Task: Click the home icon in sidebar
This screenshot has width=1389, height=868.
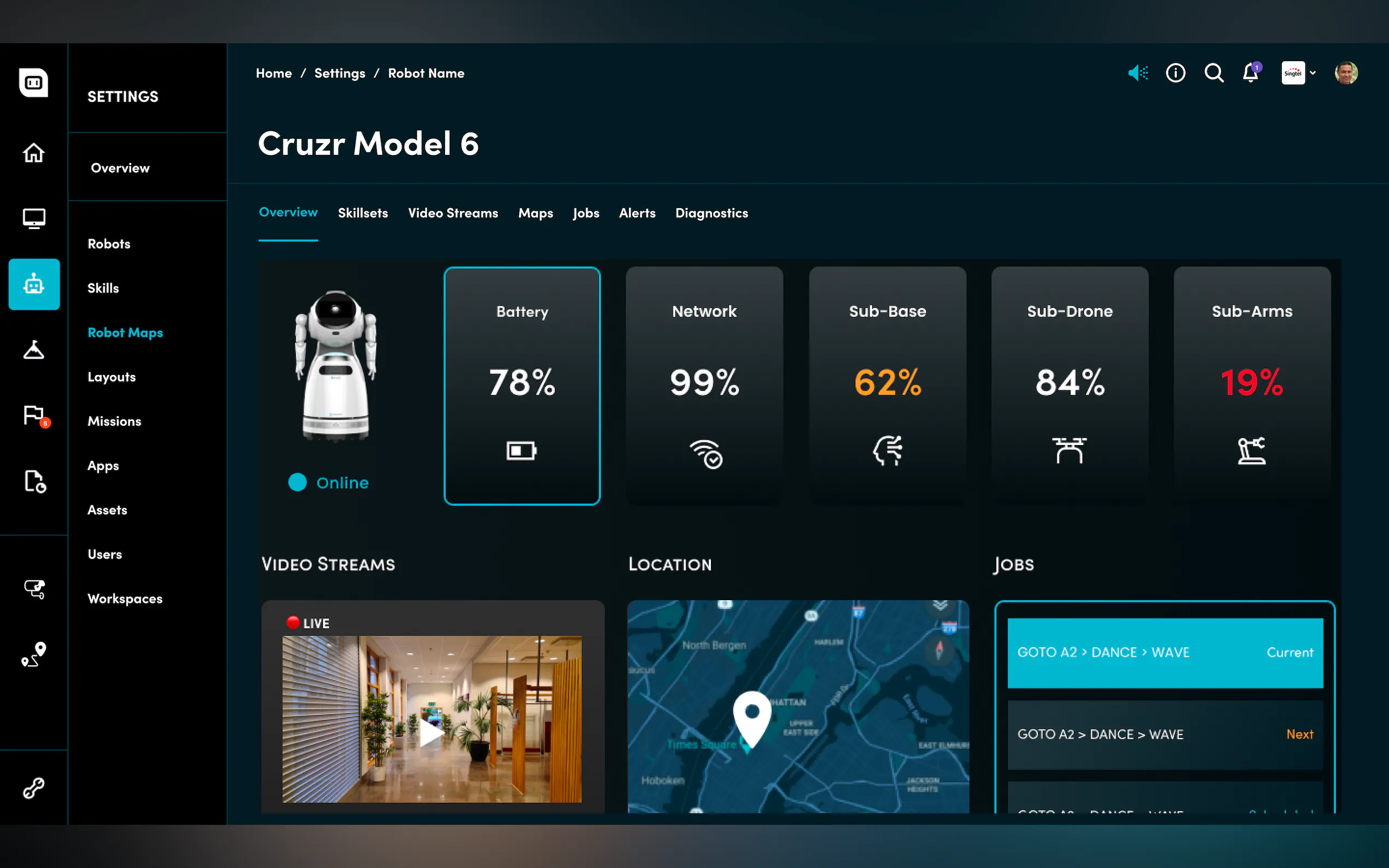Action: point(33,153)
